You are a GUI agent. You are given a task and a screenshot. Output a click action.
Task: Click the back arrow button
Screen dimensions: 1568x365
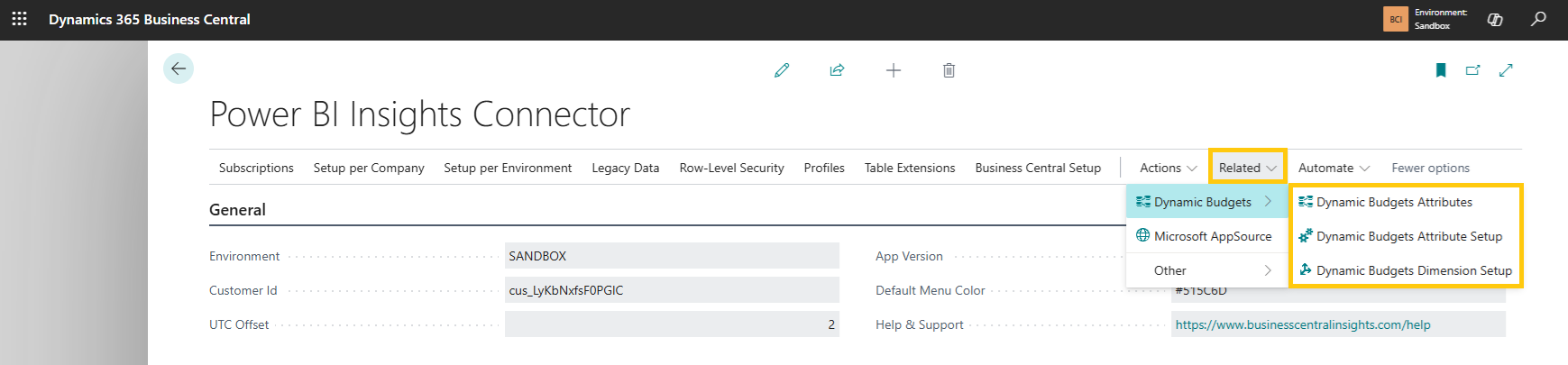[179, 68]
